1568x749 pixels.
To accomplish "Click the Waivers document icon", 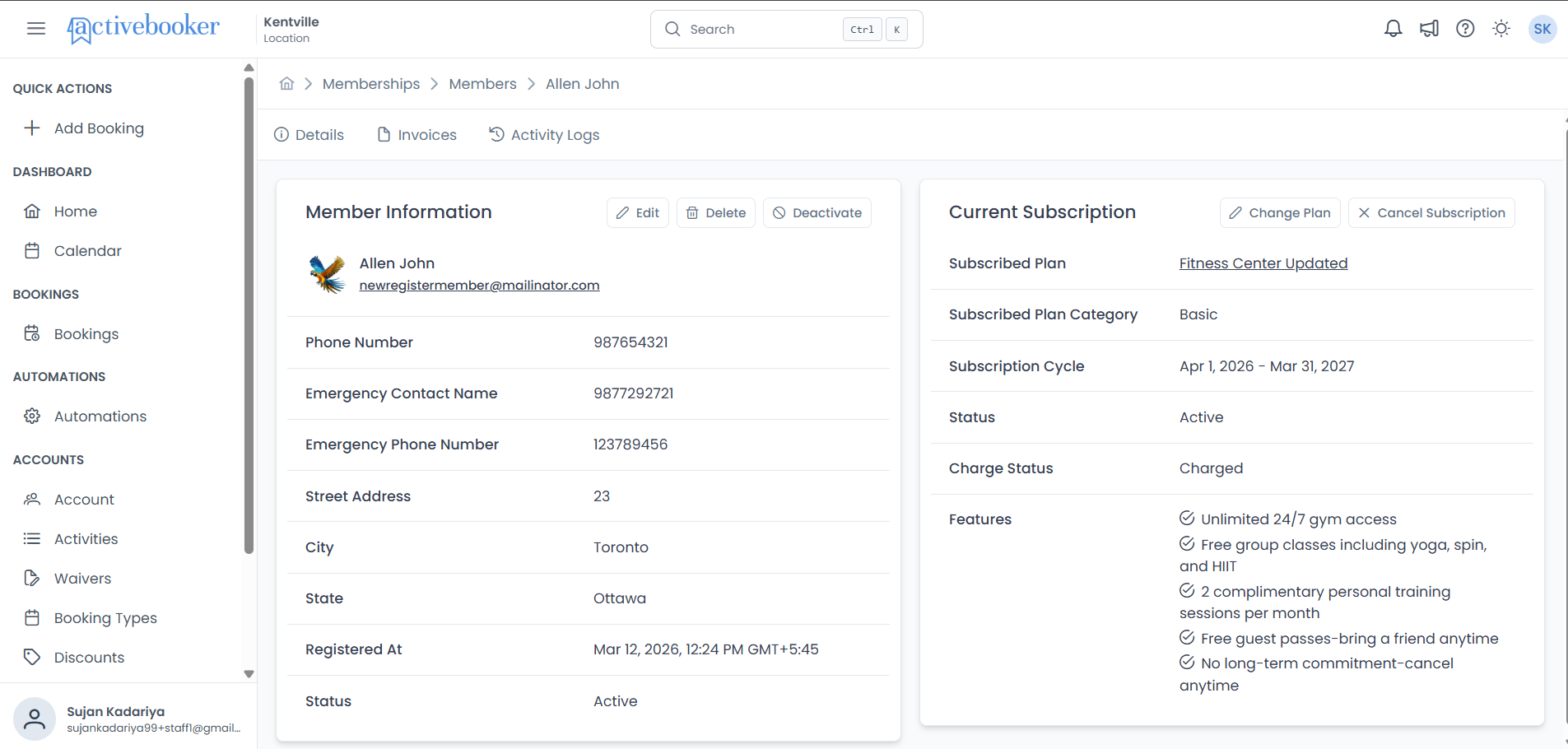I will pos(32,579).
